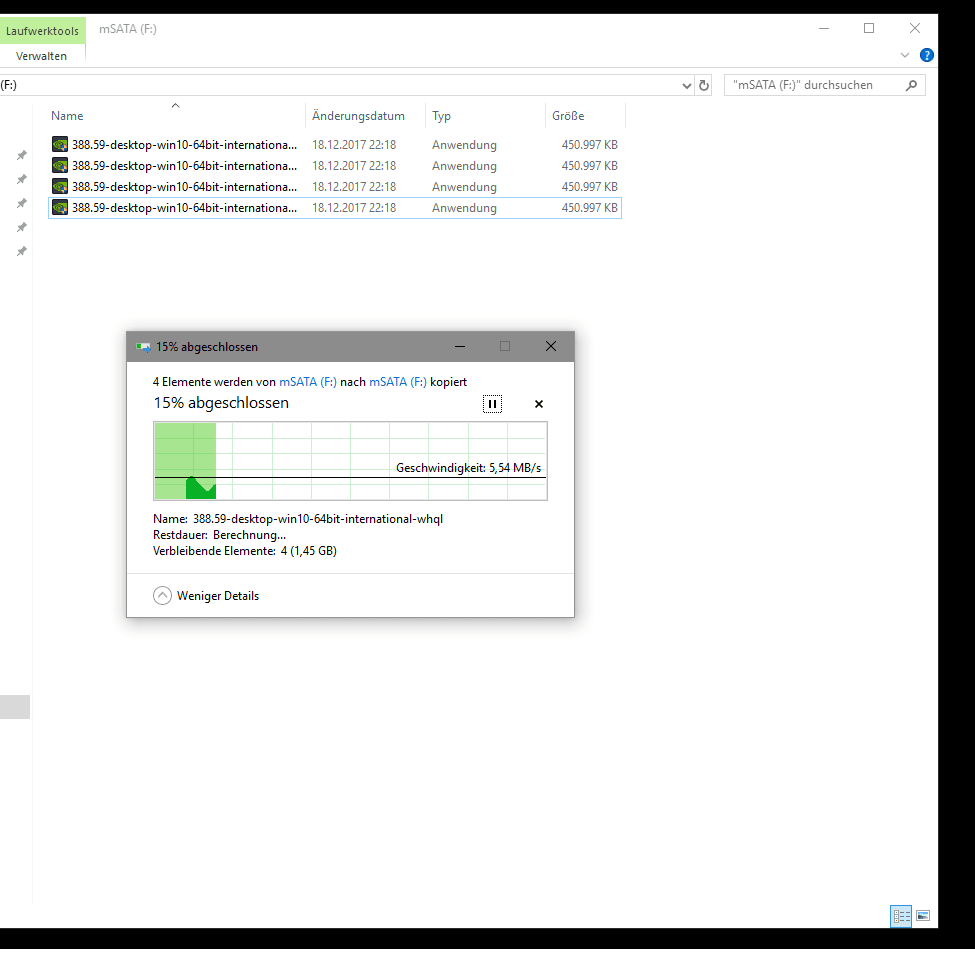
Task: Minimize the Explorer window
Action: 824,29
